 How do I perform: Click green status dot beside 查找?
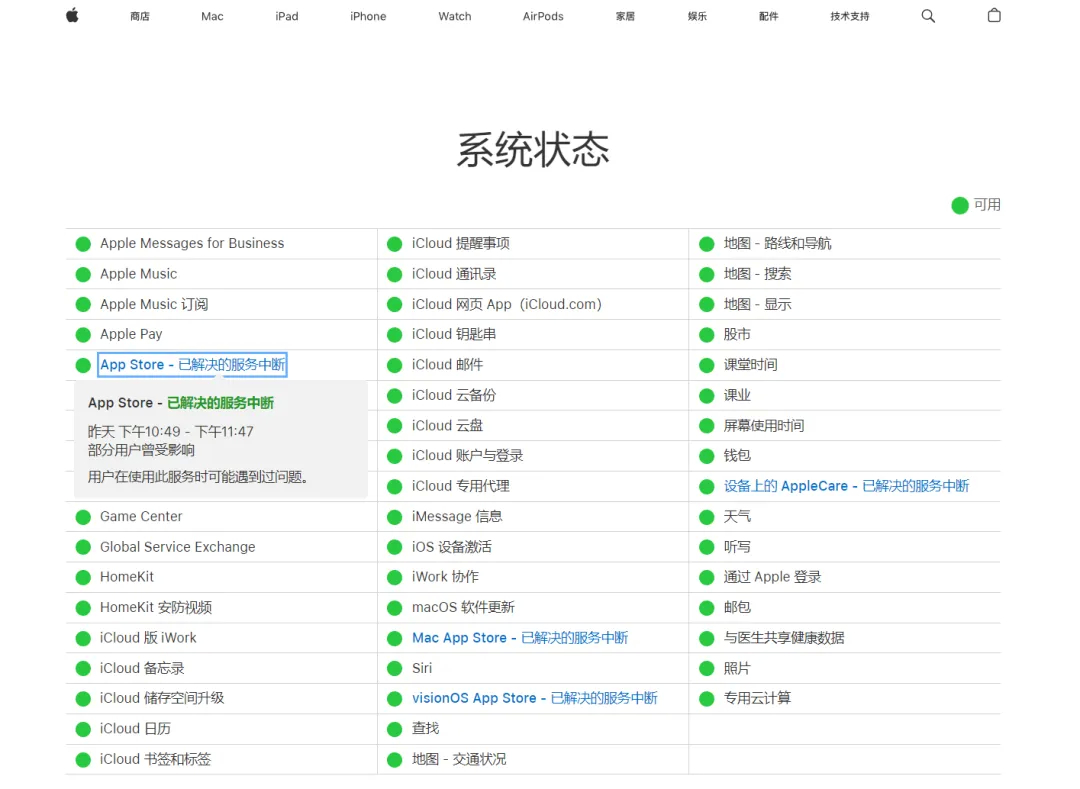coord(395,729)
